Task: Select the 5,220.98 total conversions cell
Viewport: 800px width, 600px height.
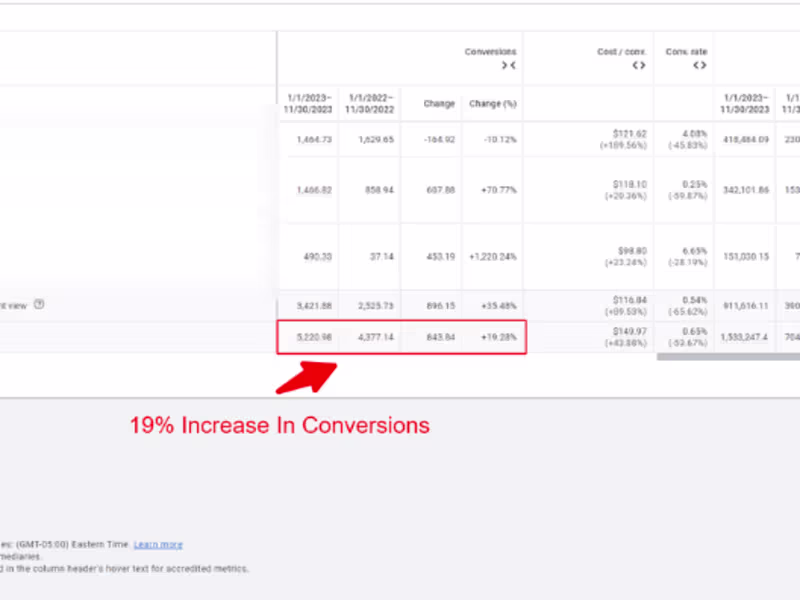Action: 314,337
